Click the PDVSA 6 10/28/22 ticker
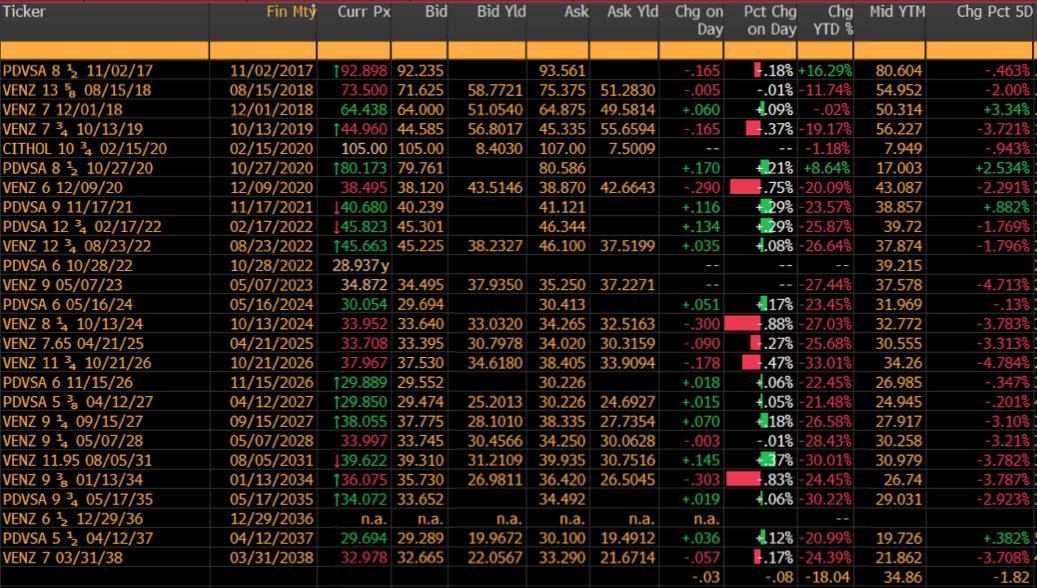This screenshot has width=1037, height=588. click(x=67, y=266)
